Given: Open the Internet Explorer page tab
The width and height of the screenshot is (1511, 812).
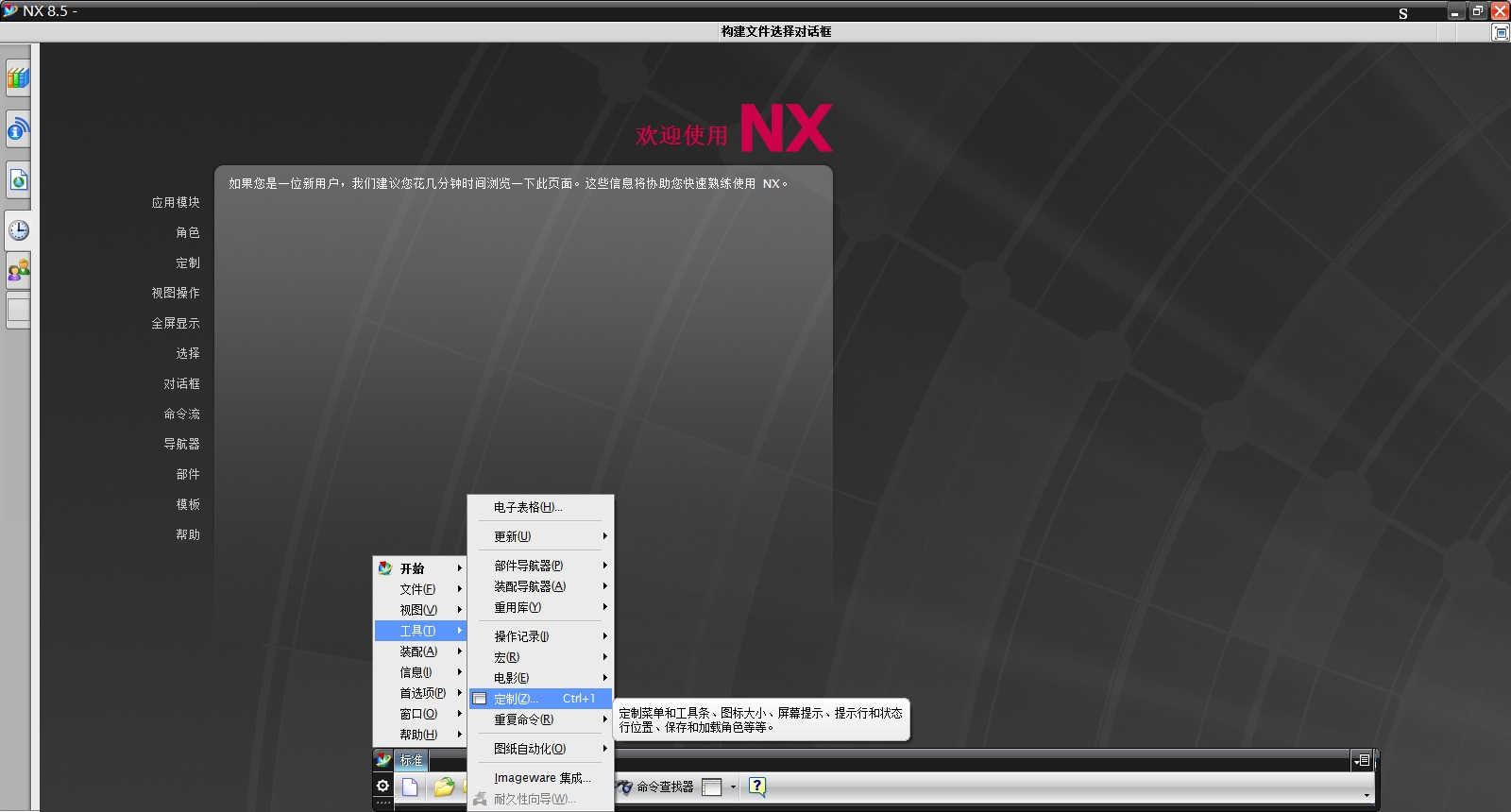Looking at the screenshot, I should 18,180.
